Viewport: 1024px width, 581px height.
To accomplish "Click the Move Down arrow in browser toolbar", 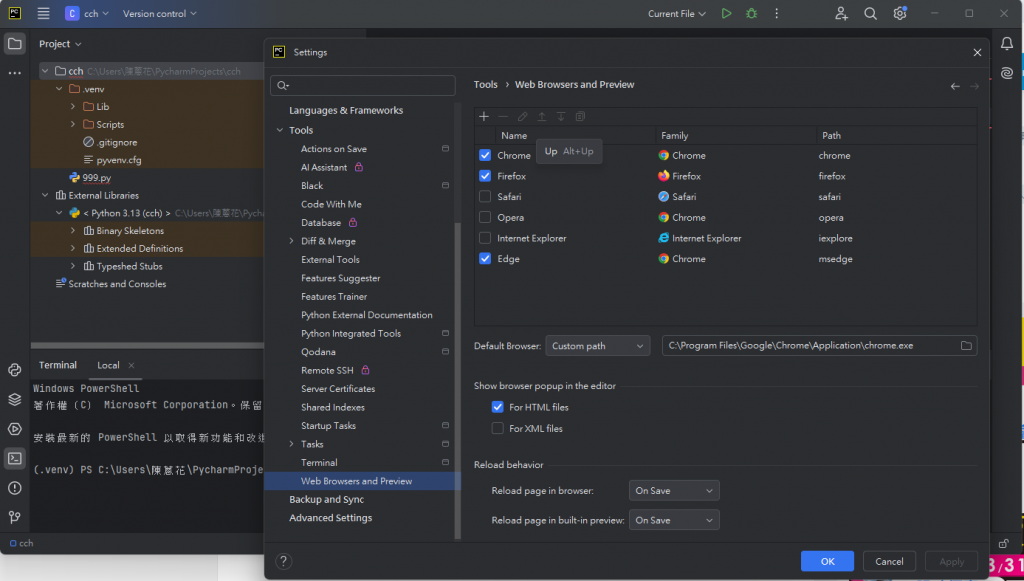I will click(561, 116).
